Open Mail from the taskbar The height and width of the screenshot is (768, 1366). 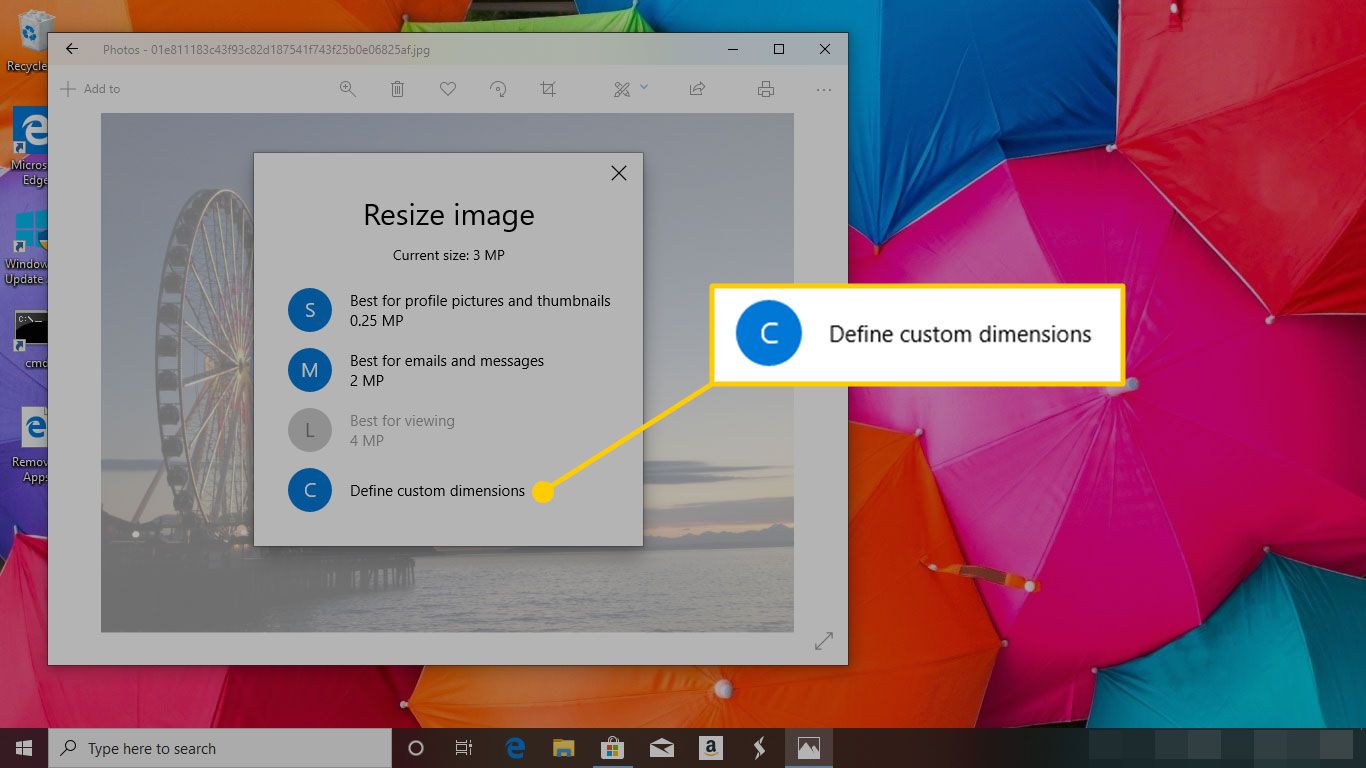661,748
